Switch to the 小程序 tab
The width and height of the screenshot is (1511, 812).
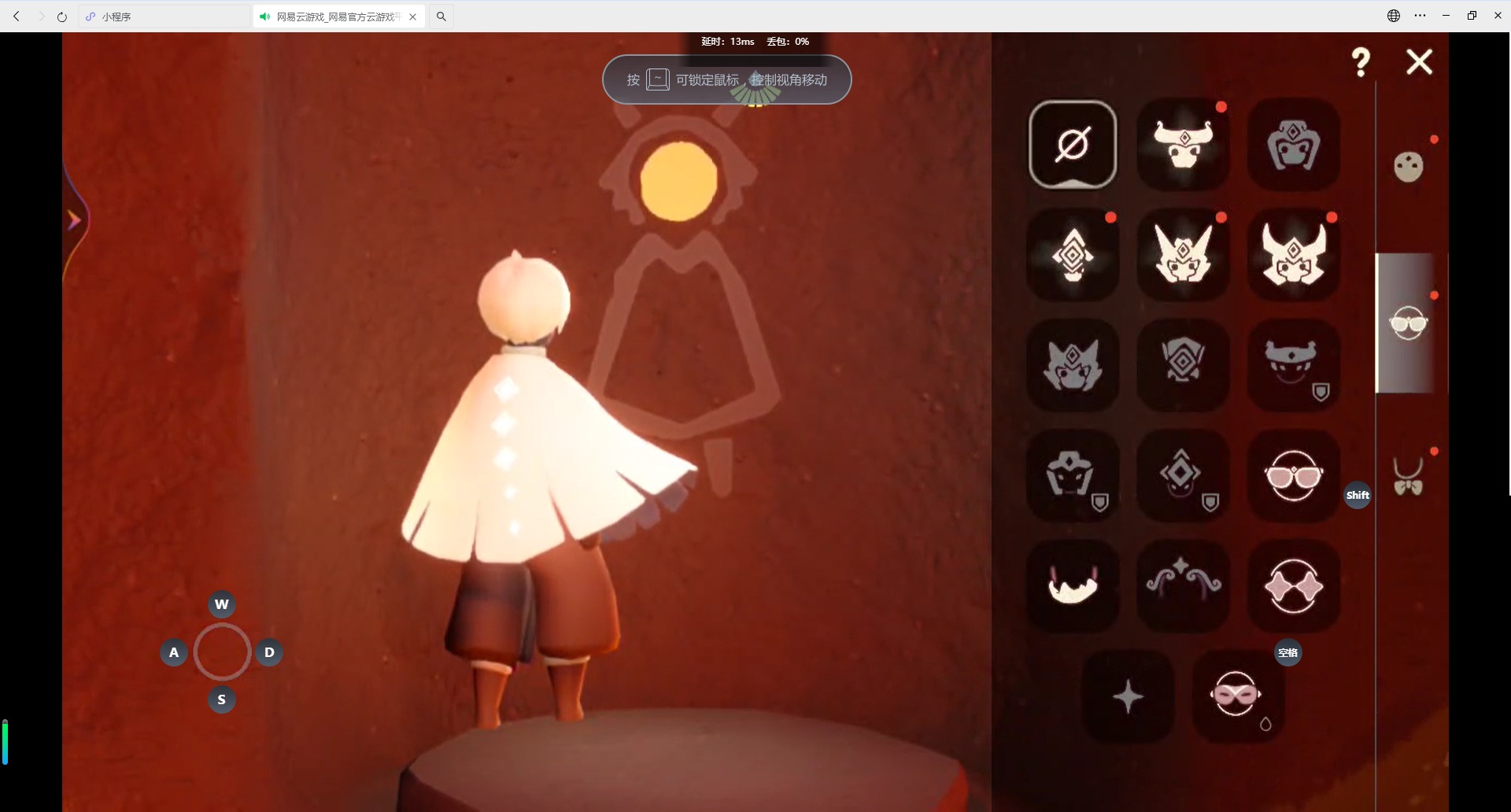(x=164, y=17)
